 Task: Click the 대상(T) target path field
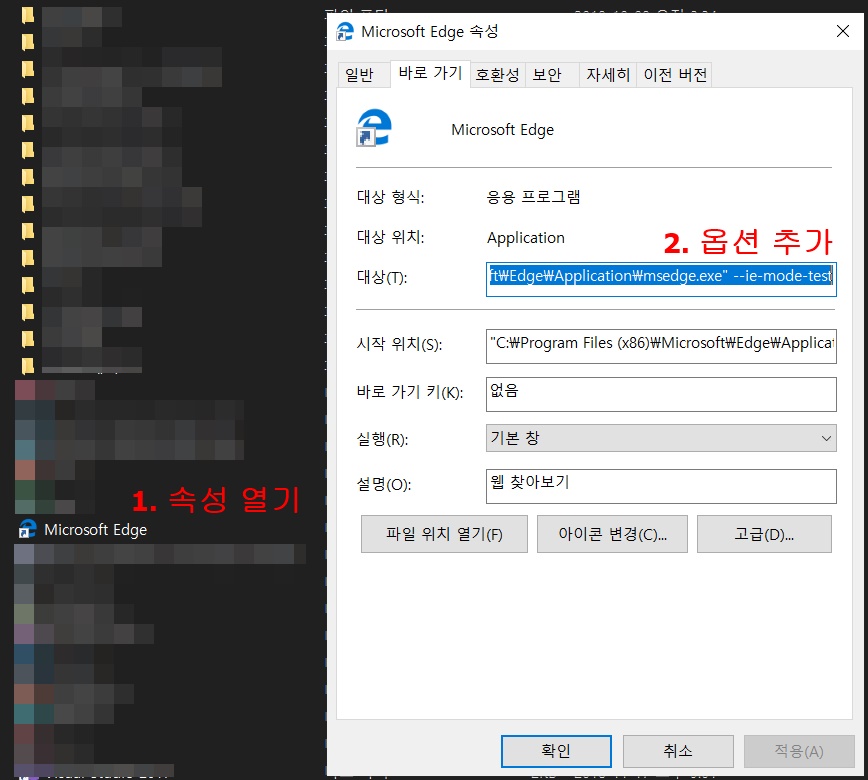tap(661, 279)
